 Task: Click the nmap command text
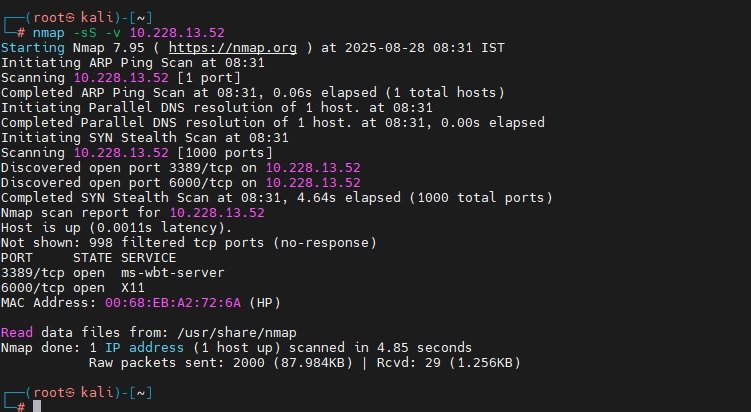coord(48,33)
